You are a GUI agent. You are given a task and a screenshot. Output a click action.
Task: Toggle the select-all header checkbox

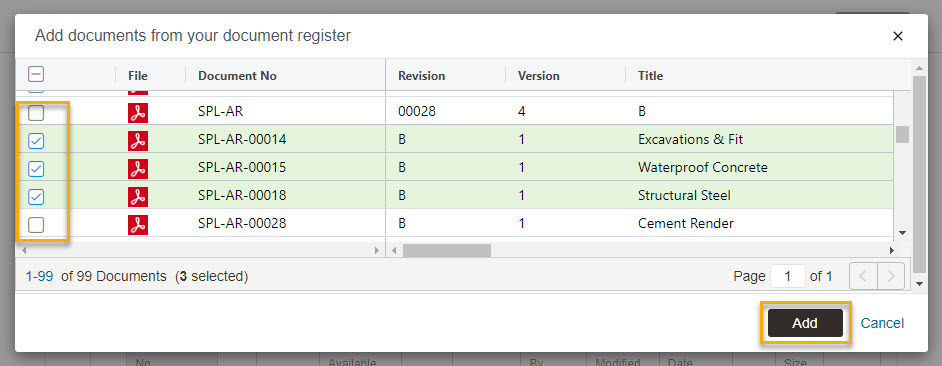click(36, 75)
